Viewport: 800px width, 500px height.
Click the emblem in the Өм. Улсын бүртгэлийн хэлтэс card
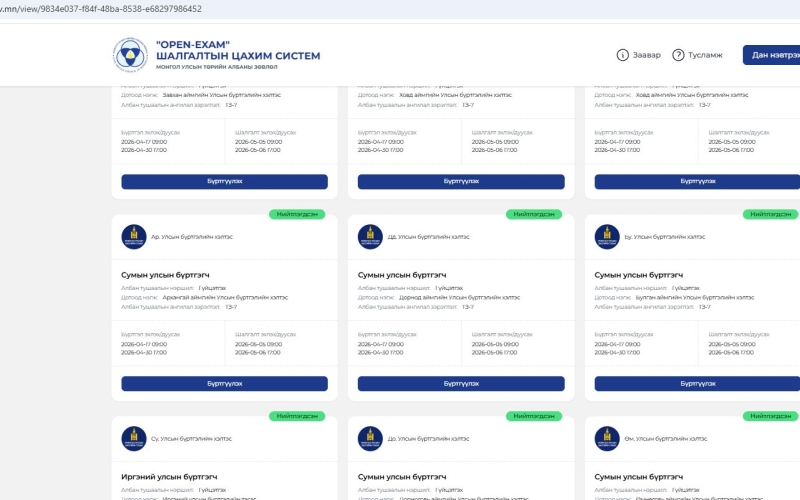(x=606, y=438)
